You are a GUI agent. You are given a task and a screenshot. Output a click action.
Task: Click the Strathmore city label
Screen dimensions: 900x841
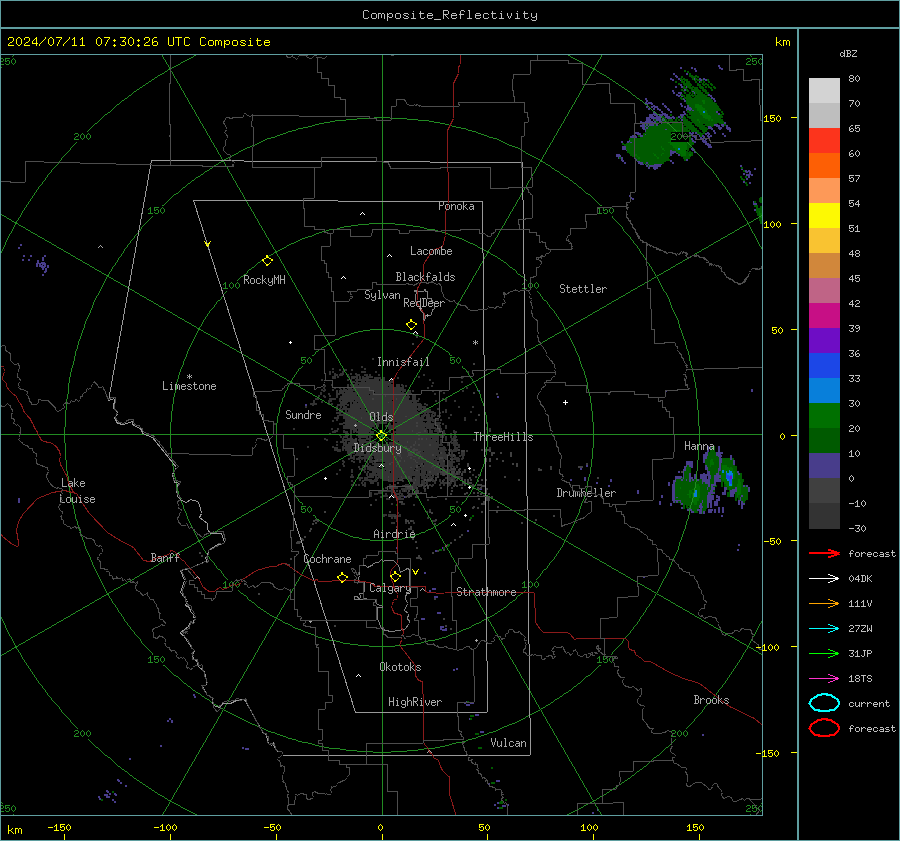(486, 592)
